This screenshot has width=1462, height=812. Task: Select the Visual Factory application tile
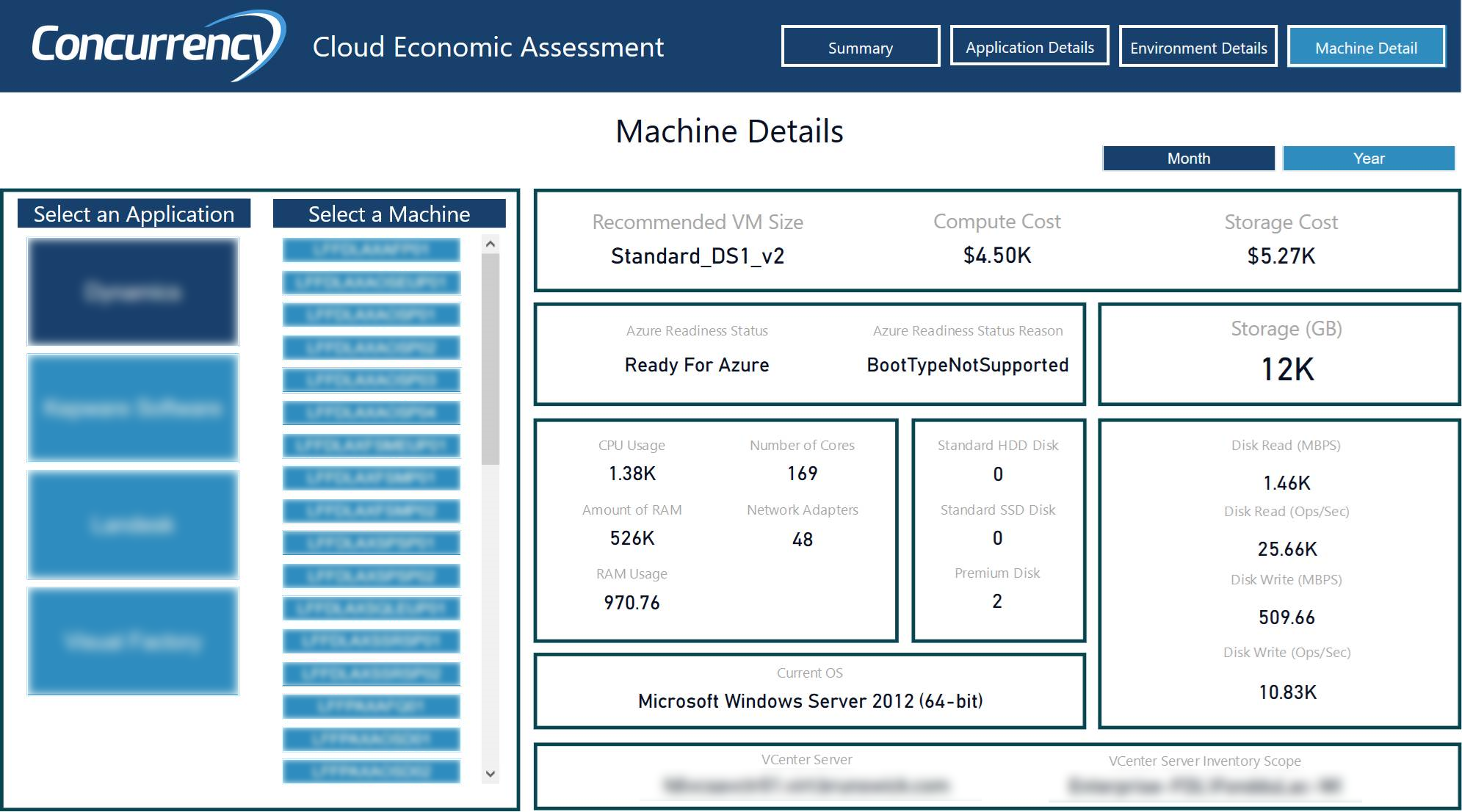(x=133, y=641)
